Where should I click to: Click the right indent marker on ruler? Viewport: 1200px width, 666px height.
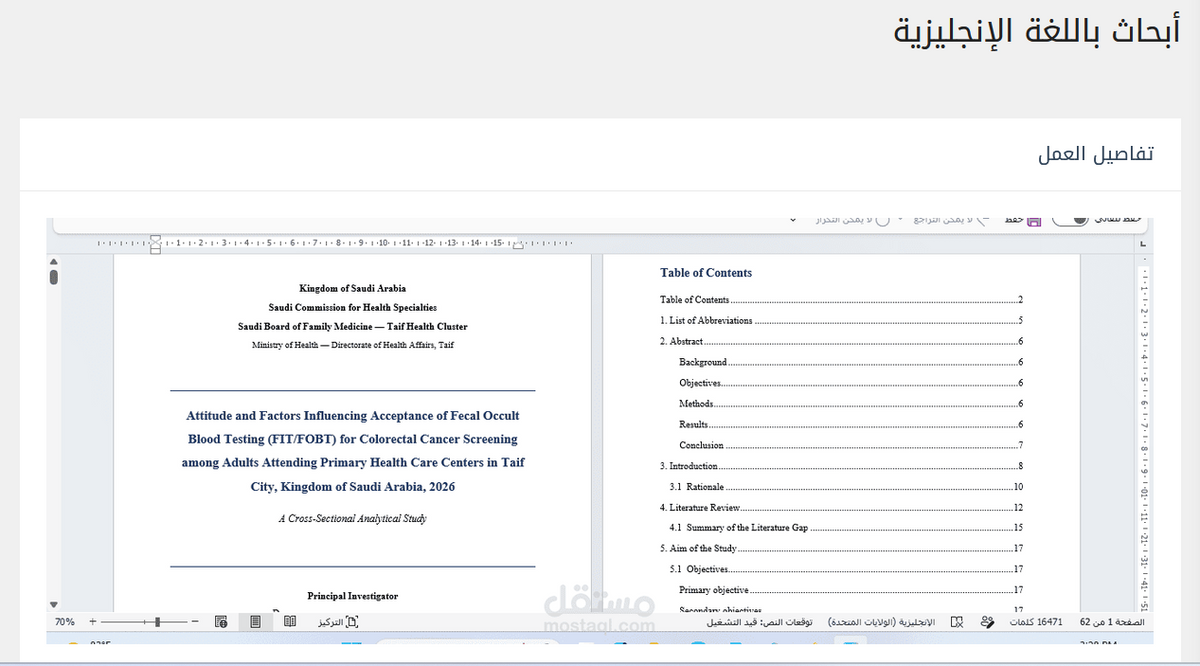coord(518,245)
